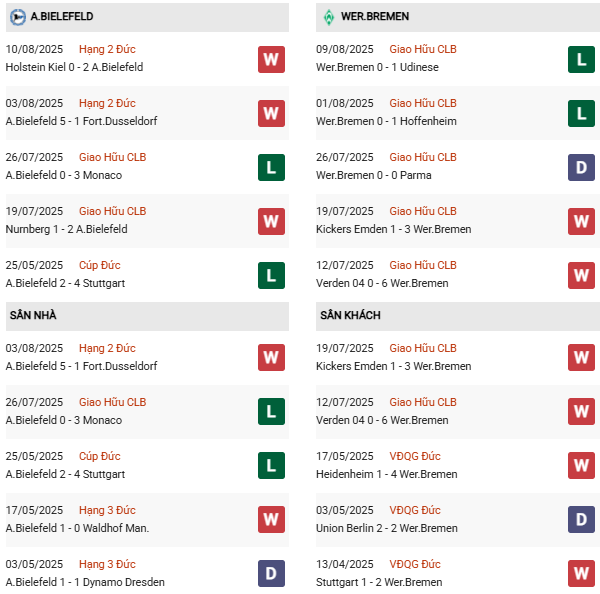
Task: Open Hạng 2 Đức link on 10/08/2025
Action: pyautogui.click(x=107, y=49)
